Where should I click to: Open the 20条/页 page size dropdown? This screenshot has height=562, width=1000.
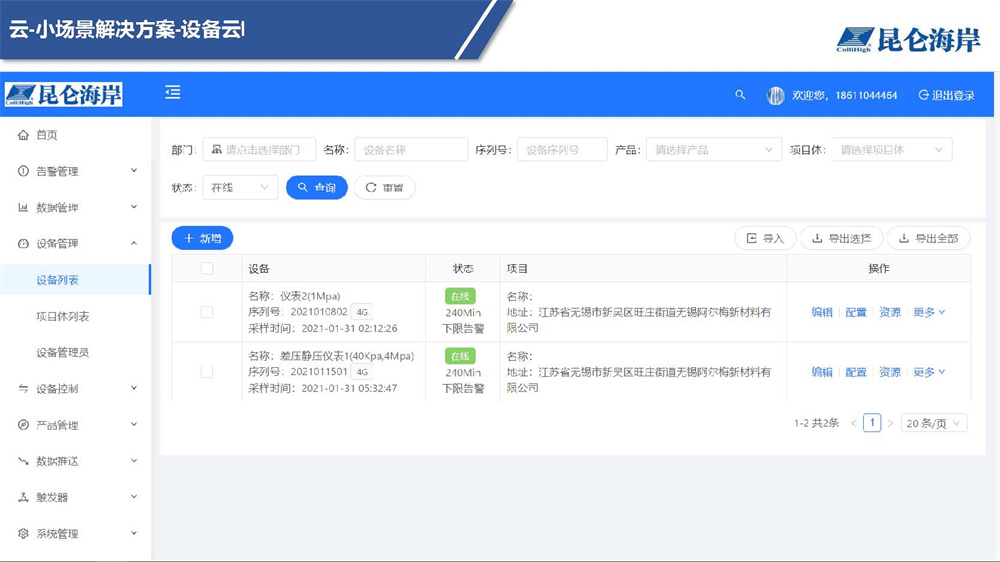[934, 424]
